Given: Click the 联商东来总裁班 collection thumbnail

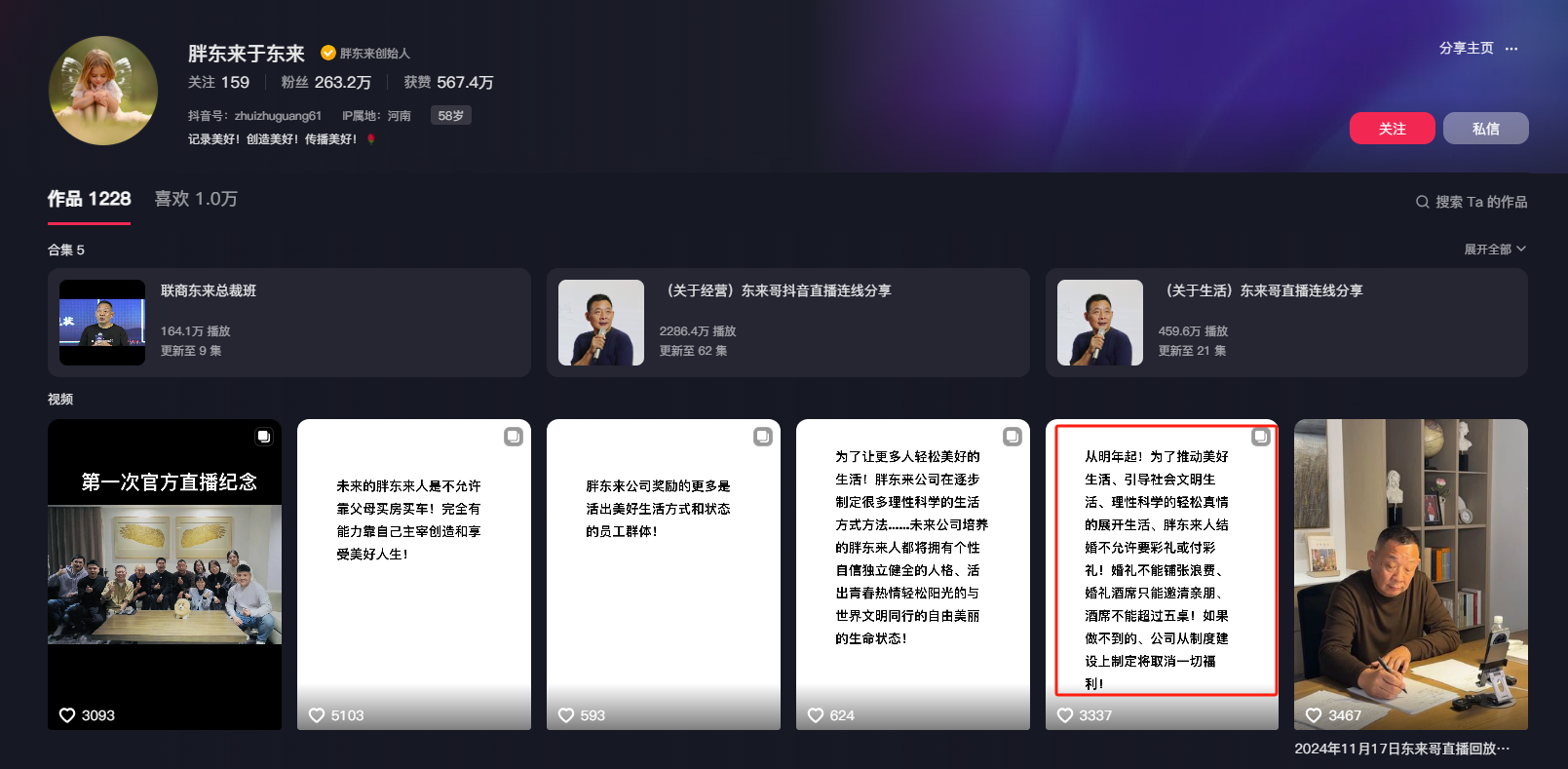Looking at the screenshot, I should click(x=102, y=323).
